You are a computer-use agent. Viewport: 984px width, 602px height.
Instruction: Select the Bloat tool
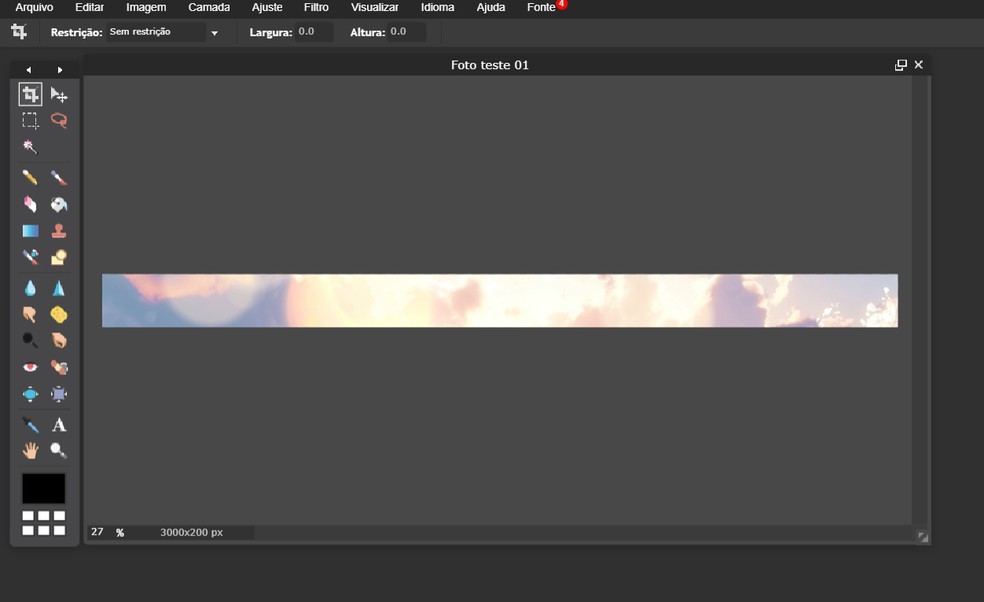coord(30,394)
